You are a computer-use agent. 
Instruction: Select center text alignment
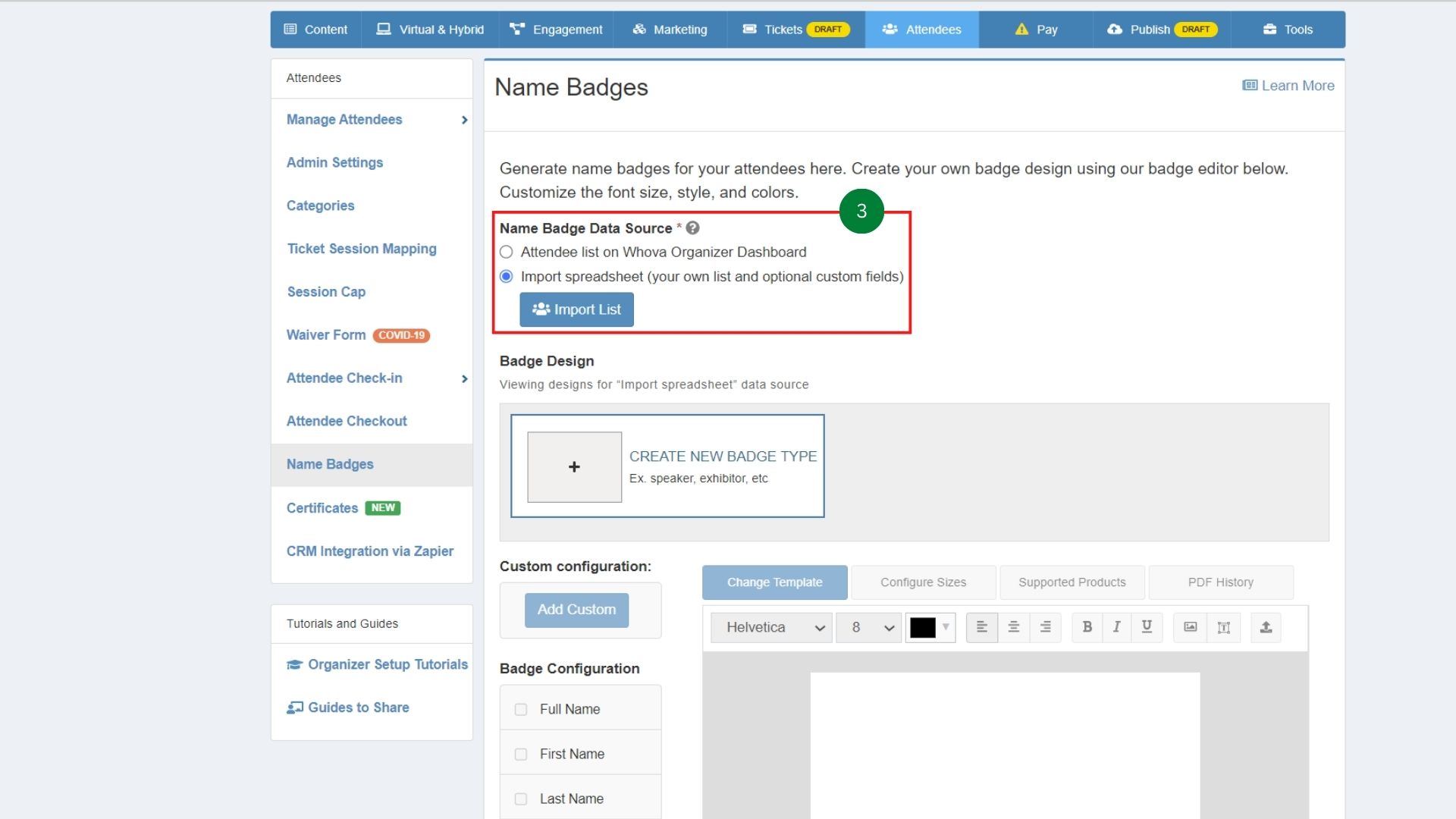[x=1013, y=627]
